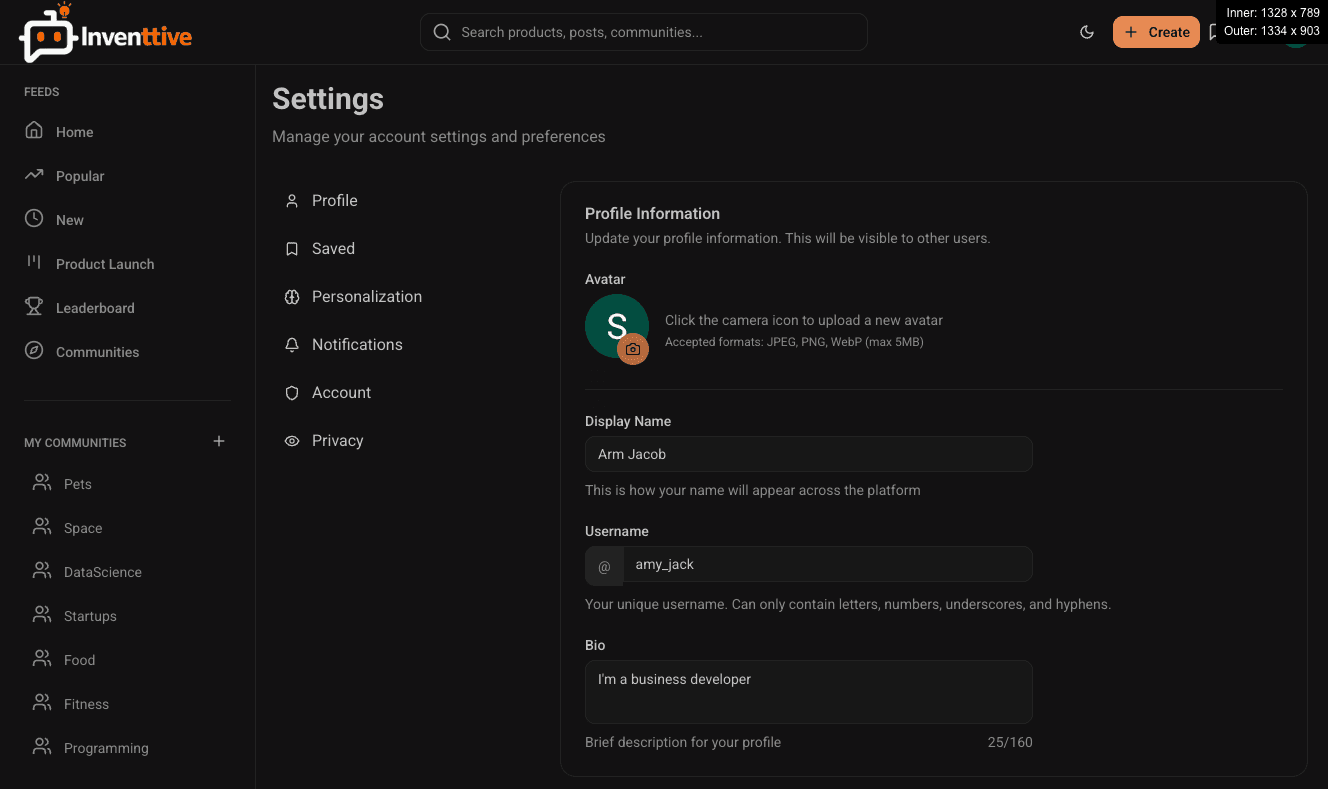Open the Leaderboard trophy item
Image resolution: width=1328 pixels, height=789 pixels.
tap(94, 308)
